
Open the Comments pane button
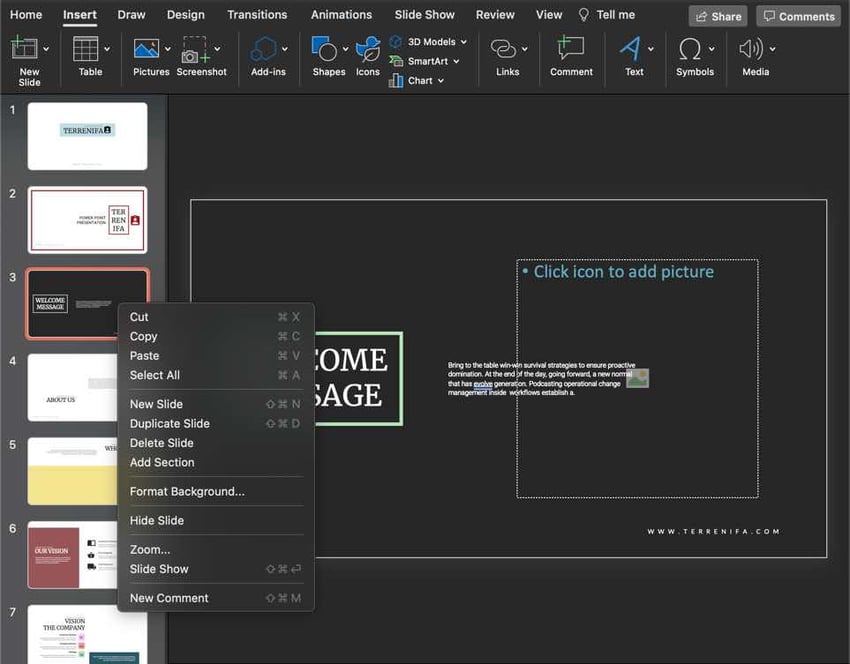pyautogui.click(x=798, y=16)
